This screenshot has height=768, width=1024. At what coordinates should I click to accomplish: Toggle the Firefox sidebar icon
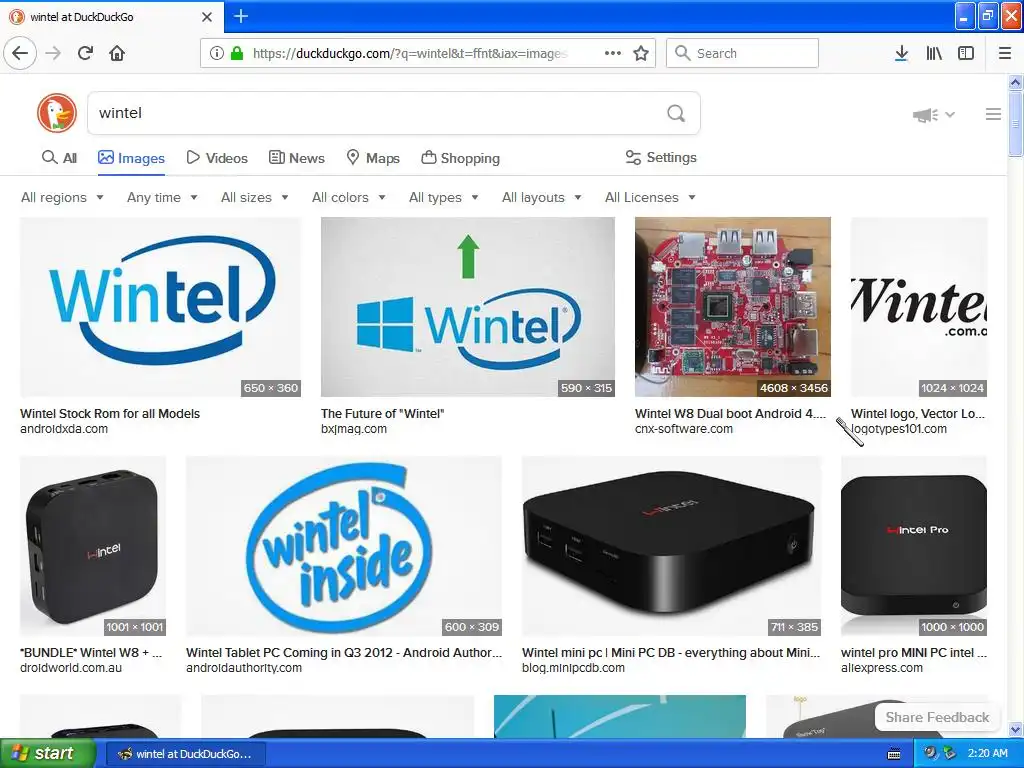pyautogui.click(x=966, y=53)
